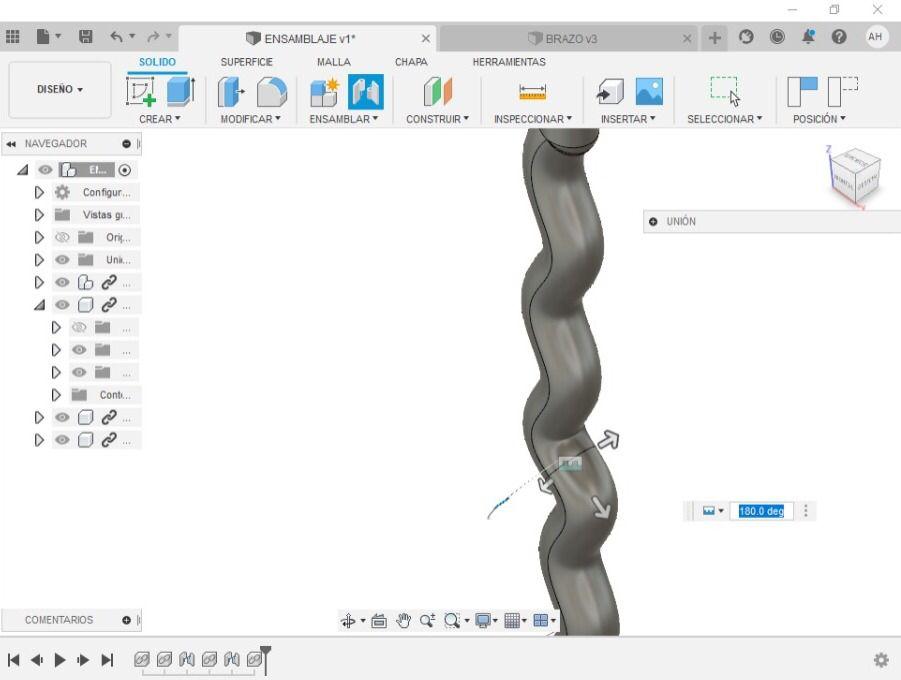
Task: Open the Help question mark
Action: pyautogui.click(x=839, y=37)
